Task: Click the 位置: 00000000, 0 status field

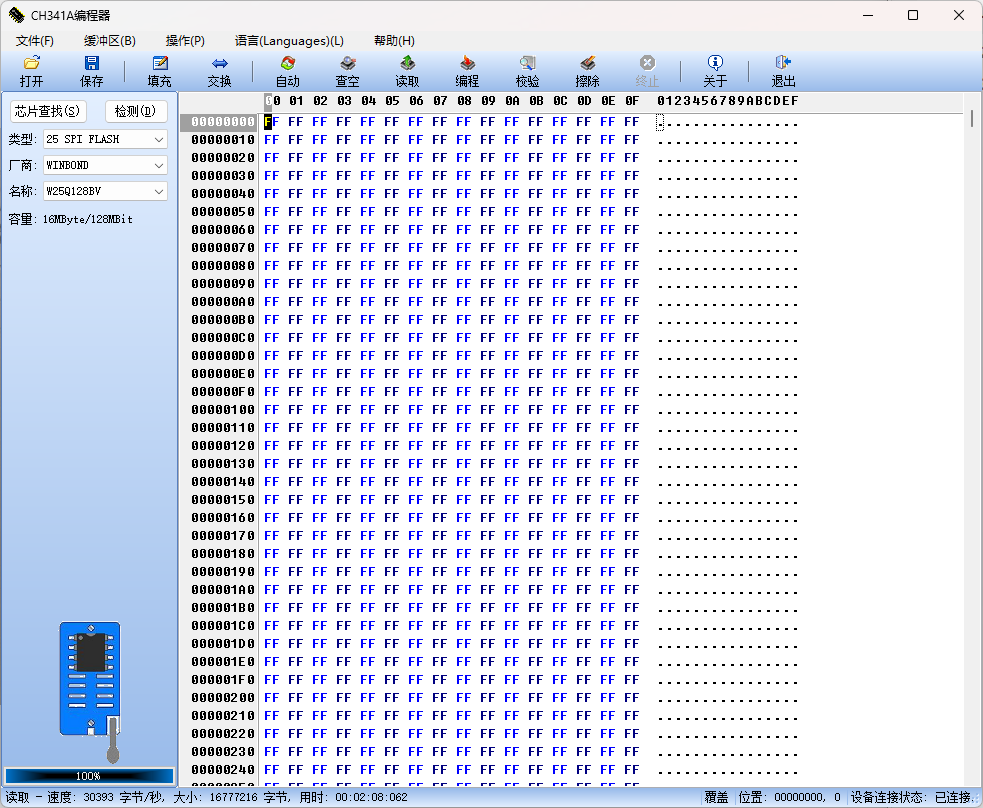Action: pos(789,797)
